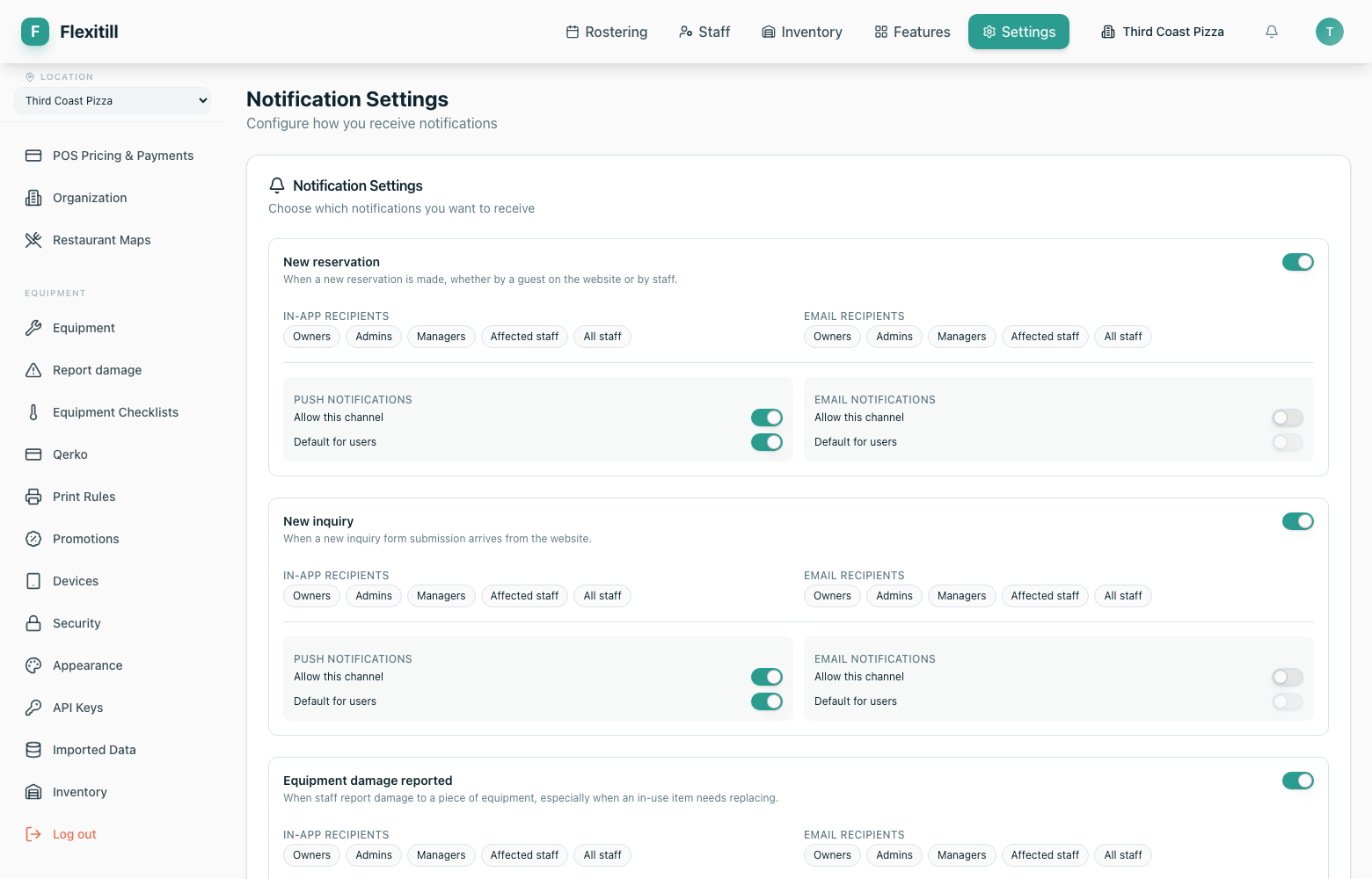Turn off New reservation push Default for users
The image size is (1372, 879).
pos(767,442)
